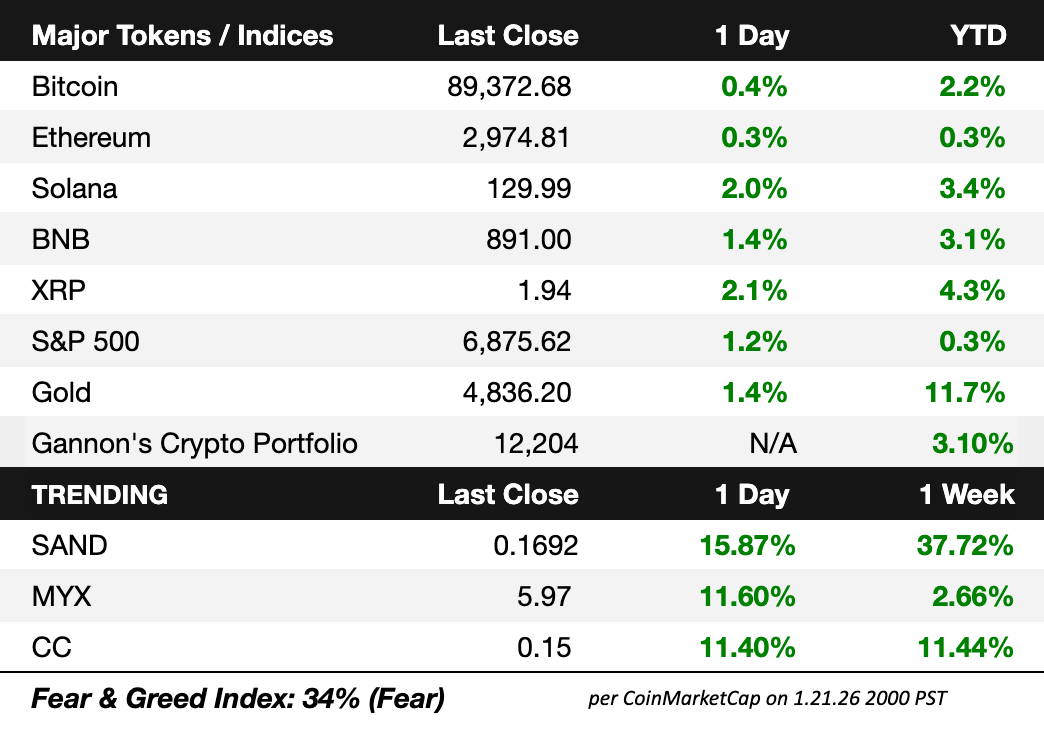The image size is (1044, 734).
Task: Click the YTD column header
Action: [978, 36]
